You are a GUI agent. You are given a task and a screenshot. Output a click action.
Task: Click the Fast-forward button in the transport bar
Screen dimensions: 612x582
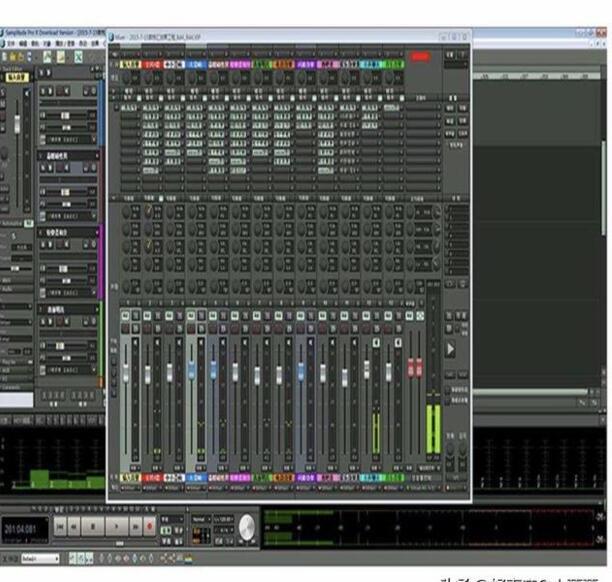click(x=135, y=527)
